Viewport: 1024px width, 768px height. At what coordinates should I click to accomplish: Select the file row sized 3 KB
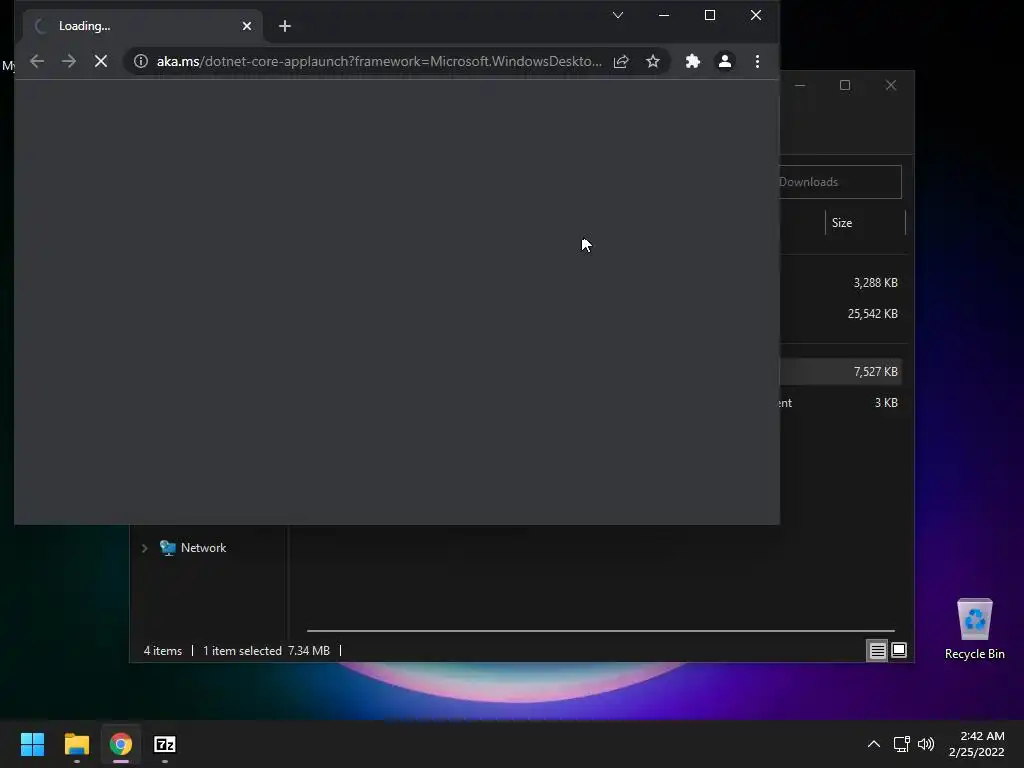click(x=841, y=403)
